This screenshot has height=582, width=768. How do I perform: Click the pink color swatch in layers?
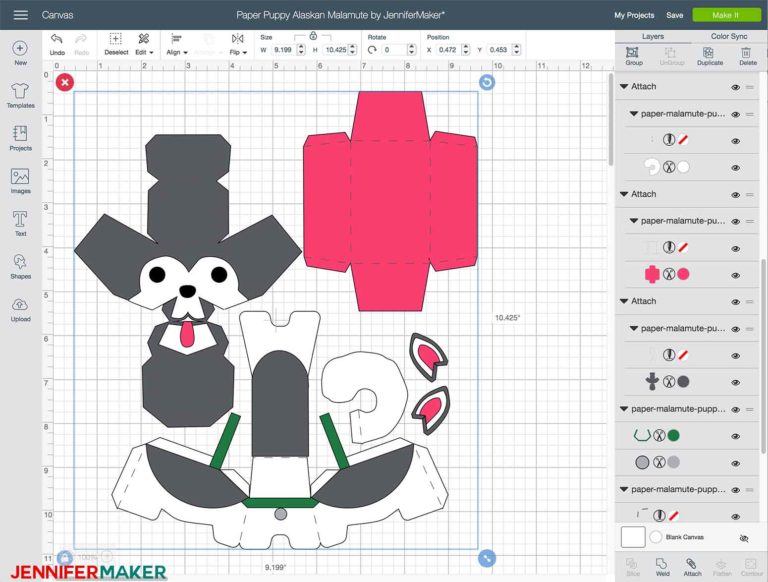coord(683,274)
